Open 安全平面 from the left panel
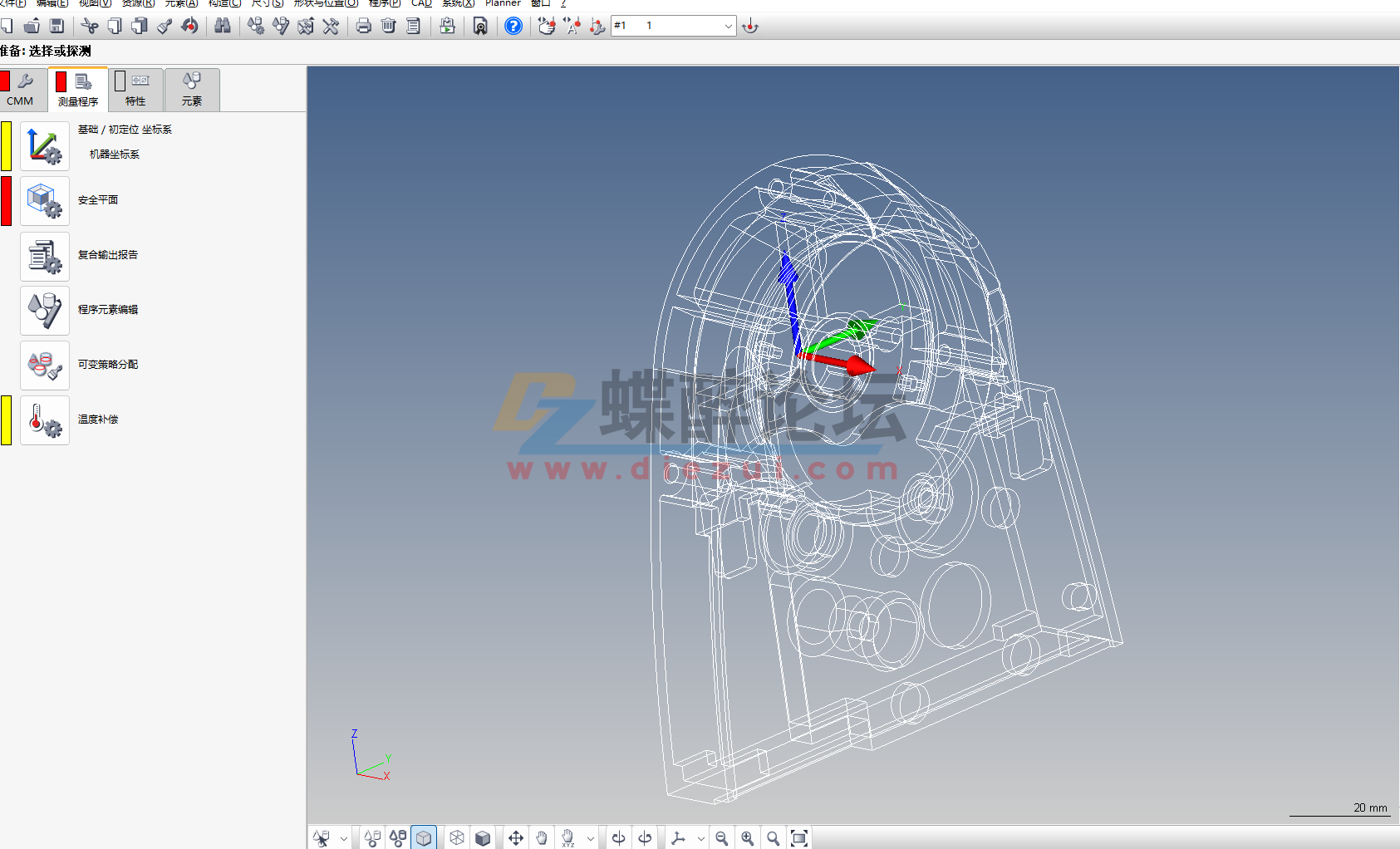Screen dimensions: 1400x849 [x=96, y=199]
